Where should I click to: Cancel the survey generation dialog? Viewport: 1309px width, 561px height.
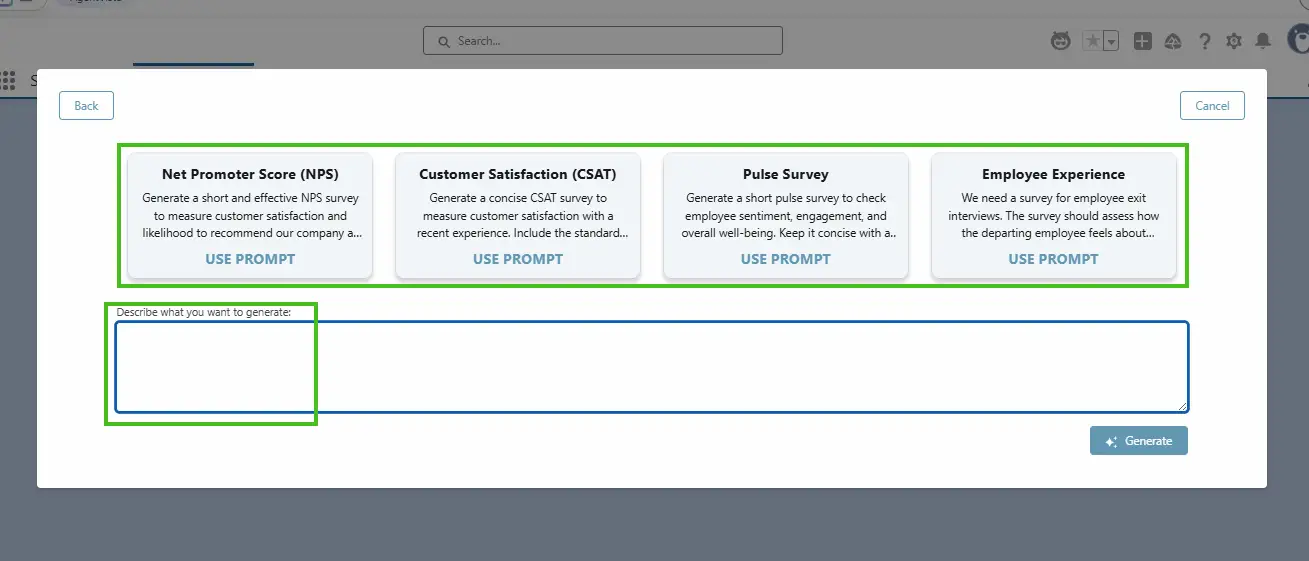(1212, 106)
